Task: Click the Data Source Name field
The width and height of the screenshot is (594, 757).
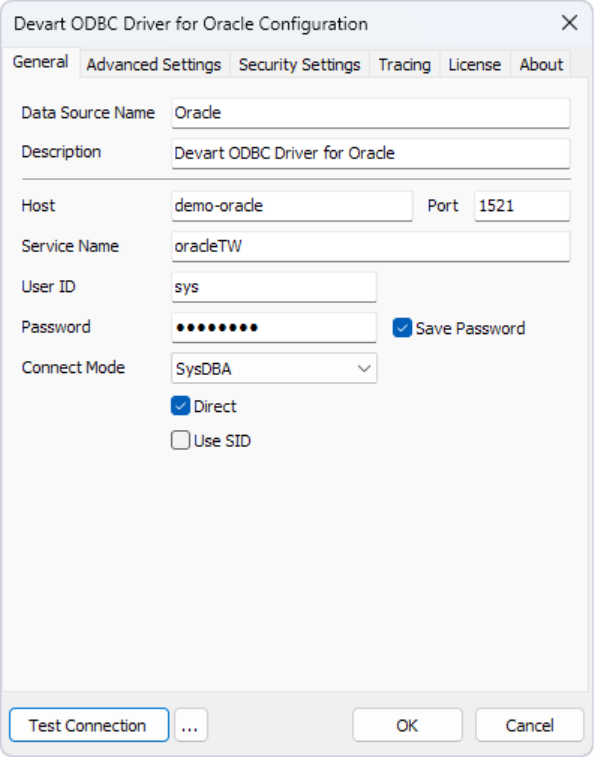Action: coord(370,113)
